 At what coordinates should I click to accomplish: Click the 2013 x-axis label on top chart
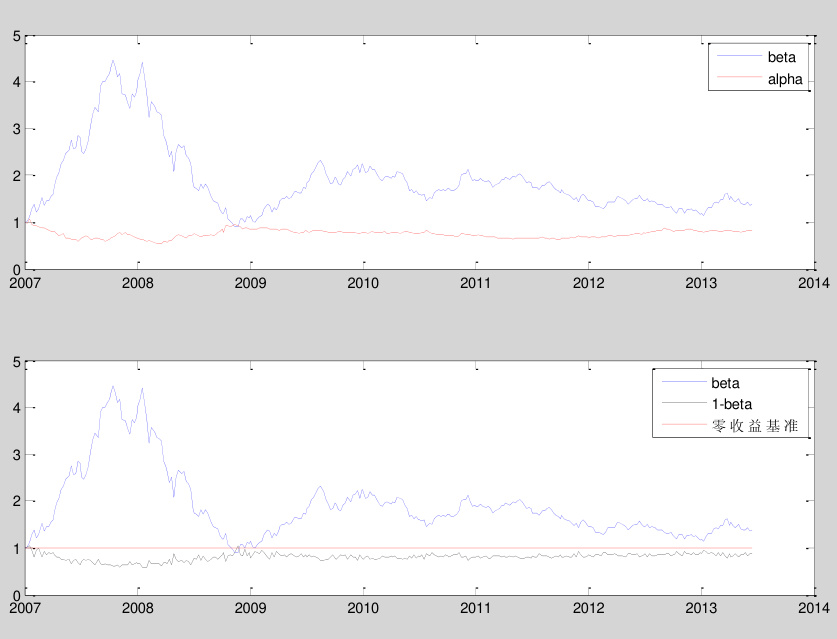(x=701, y=281)
